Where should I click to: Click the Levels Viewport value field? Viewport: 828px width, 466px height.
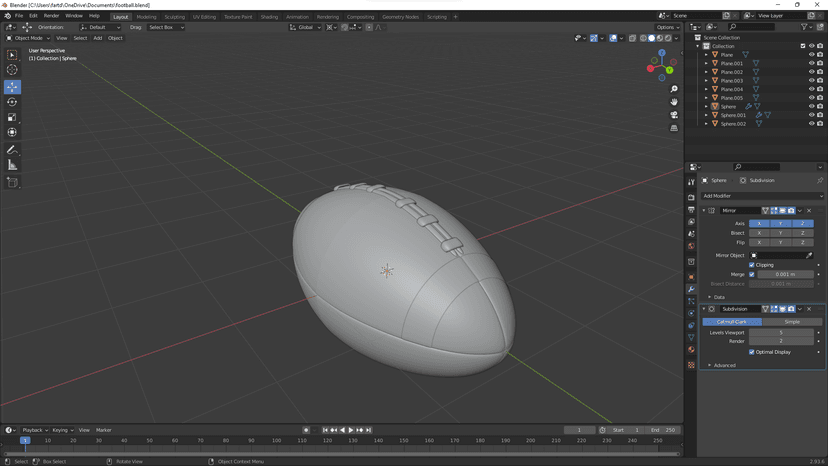click(x=781, y=332)
